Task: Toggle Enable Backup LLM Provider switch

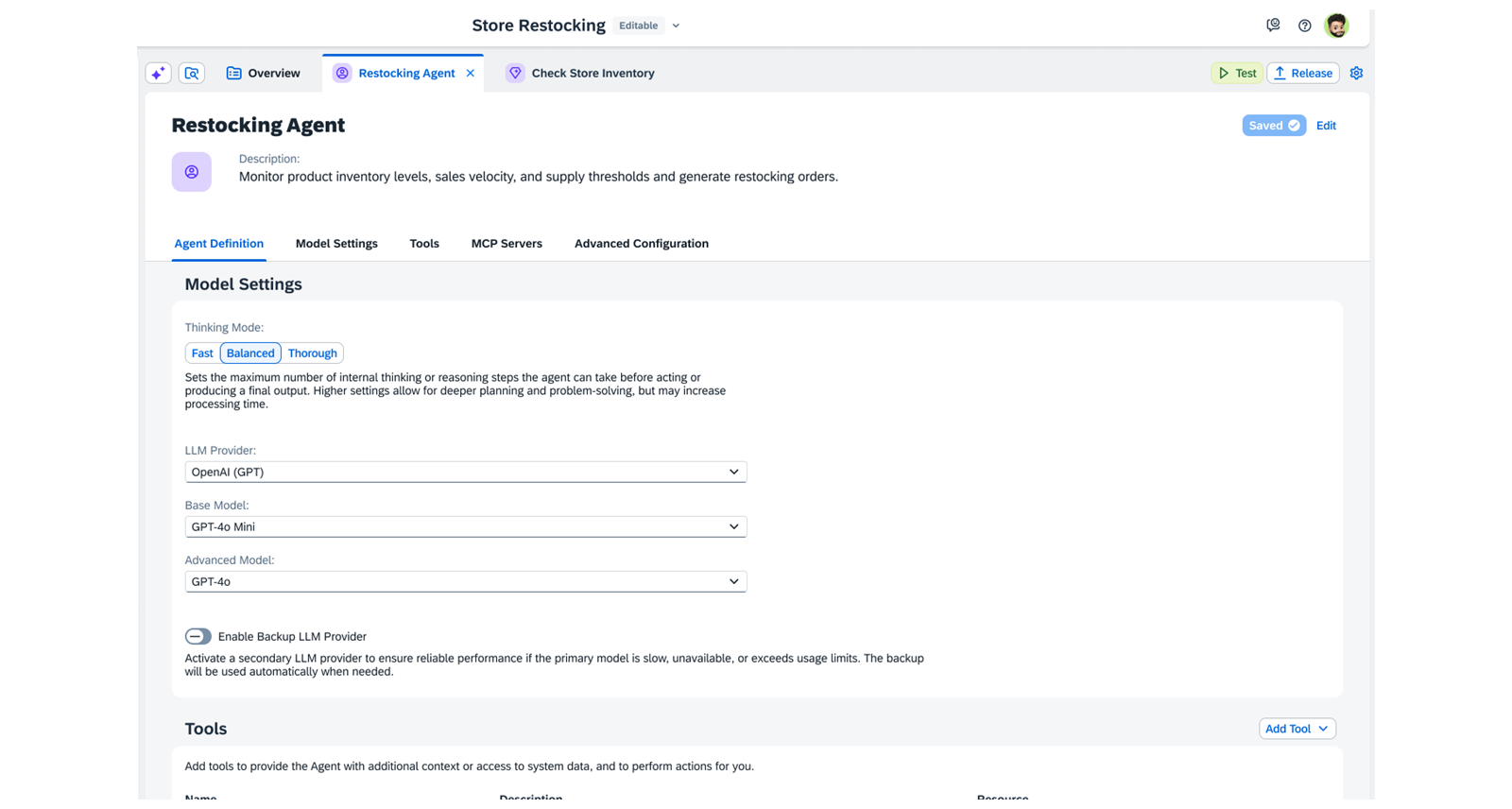Action: click(198, 636)
